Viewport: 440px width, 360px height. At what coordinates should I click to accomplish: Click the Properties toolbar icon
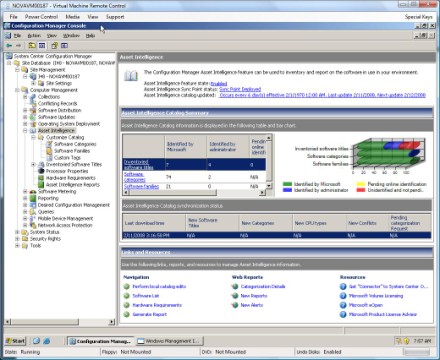(55, 45)
